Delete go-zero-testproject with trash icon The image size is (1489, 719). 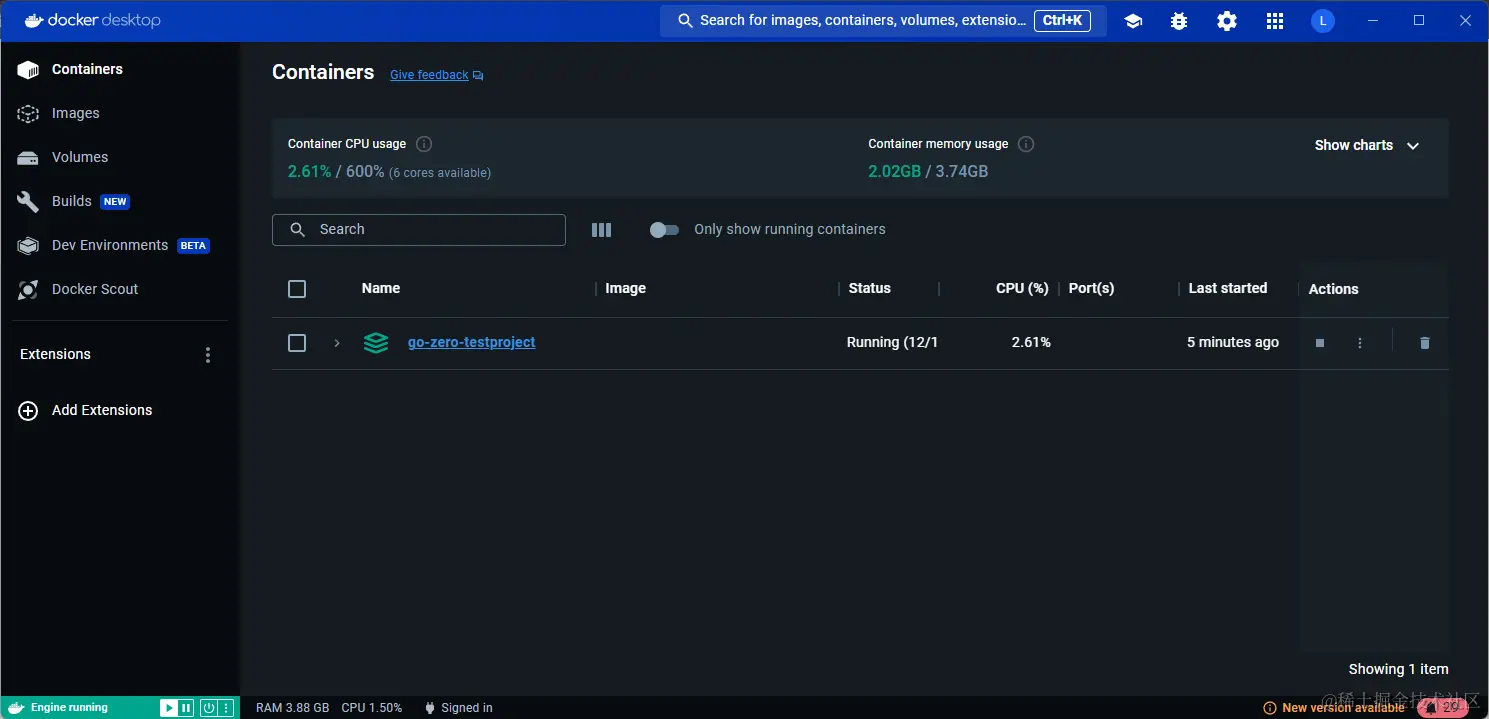pyautogui.click(x=1425, y=343)
